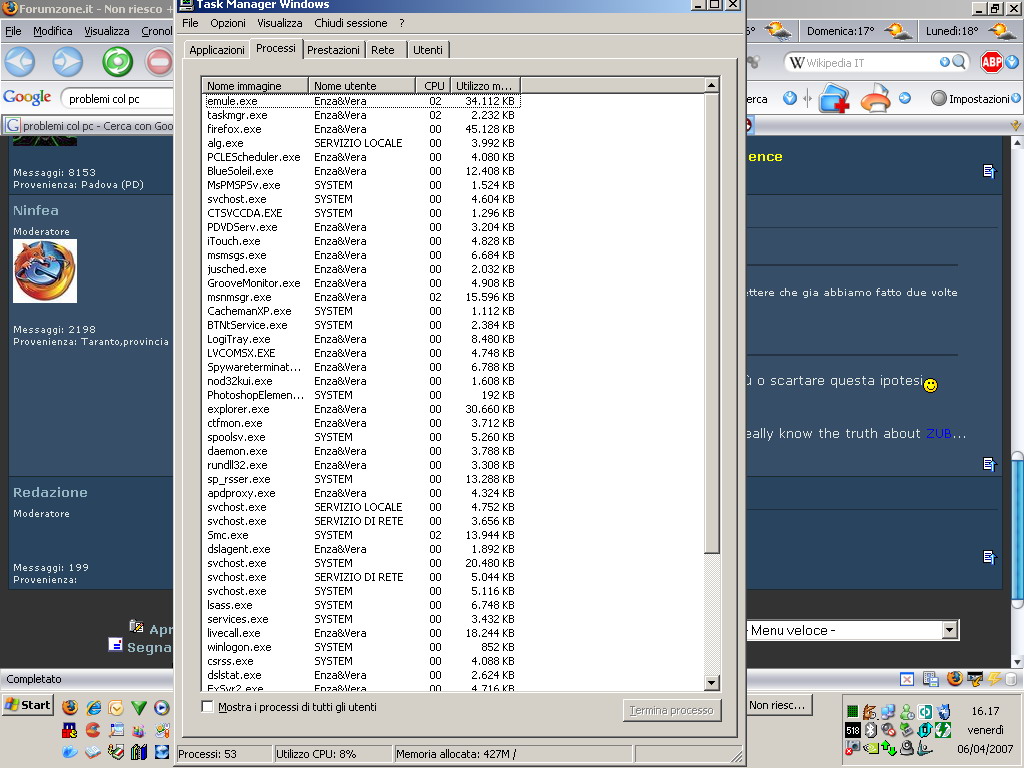Click green up-down arrows network tray icon
This screenshot has height=768, width=1024.
pos(889,748)
